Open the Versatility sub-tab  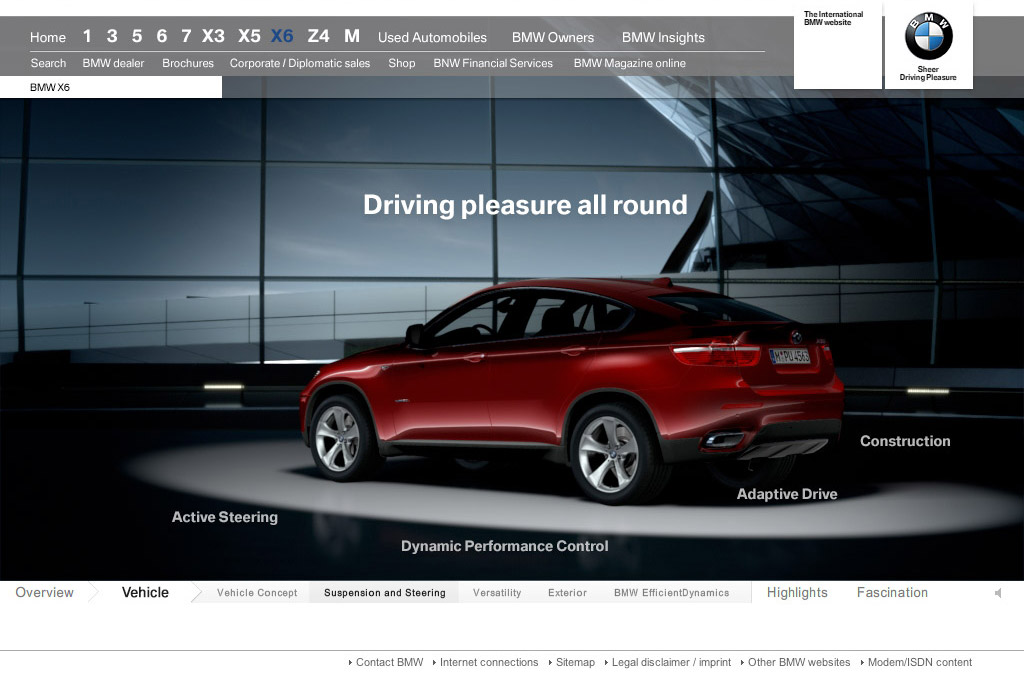497,593
